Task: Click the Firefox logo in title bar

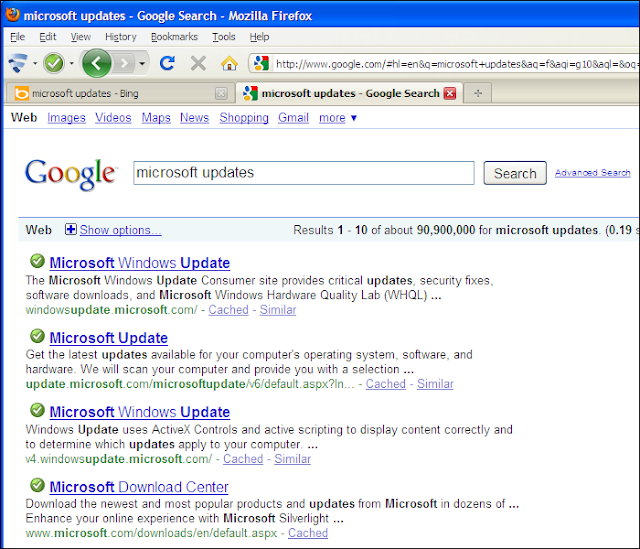Action: click(x=13, y=14)
